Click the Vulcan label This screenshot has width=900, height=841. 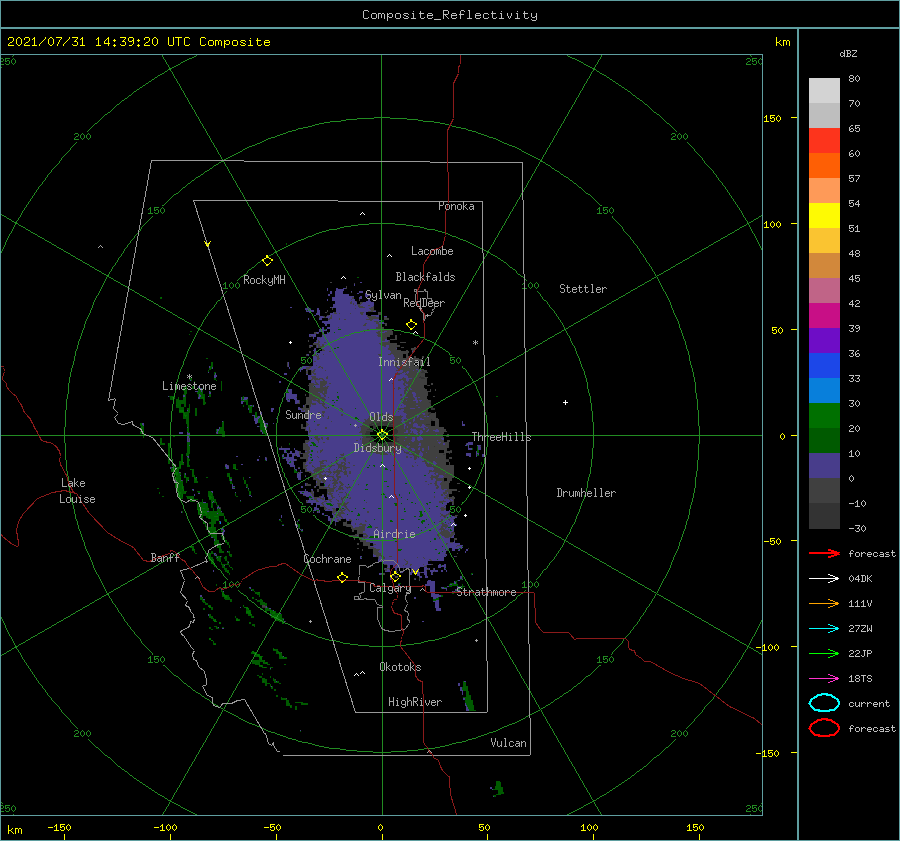point(509,743)
